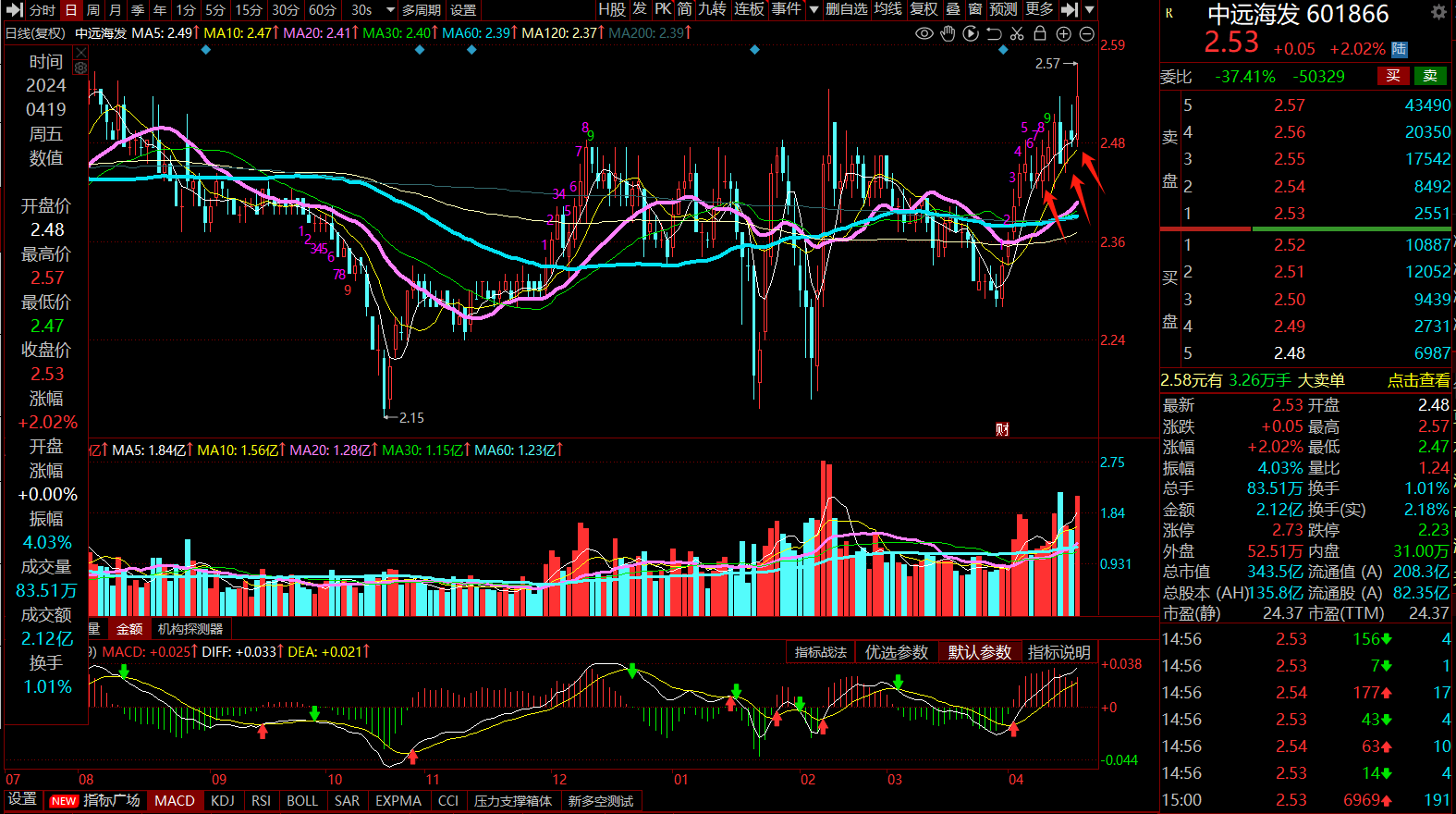Select the 压力支撑箱体 indicator
The width and height of the screenshot is (1456, 814).
(x=513, y=800)
